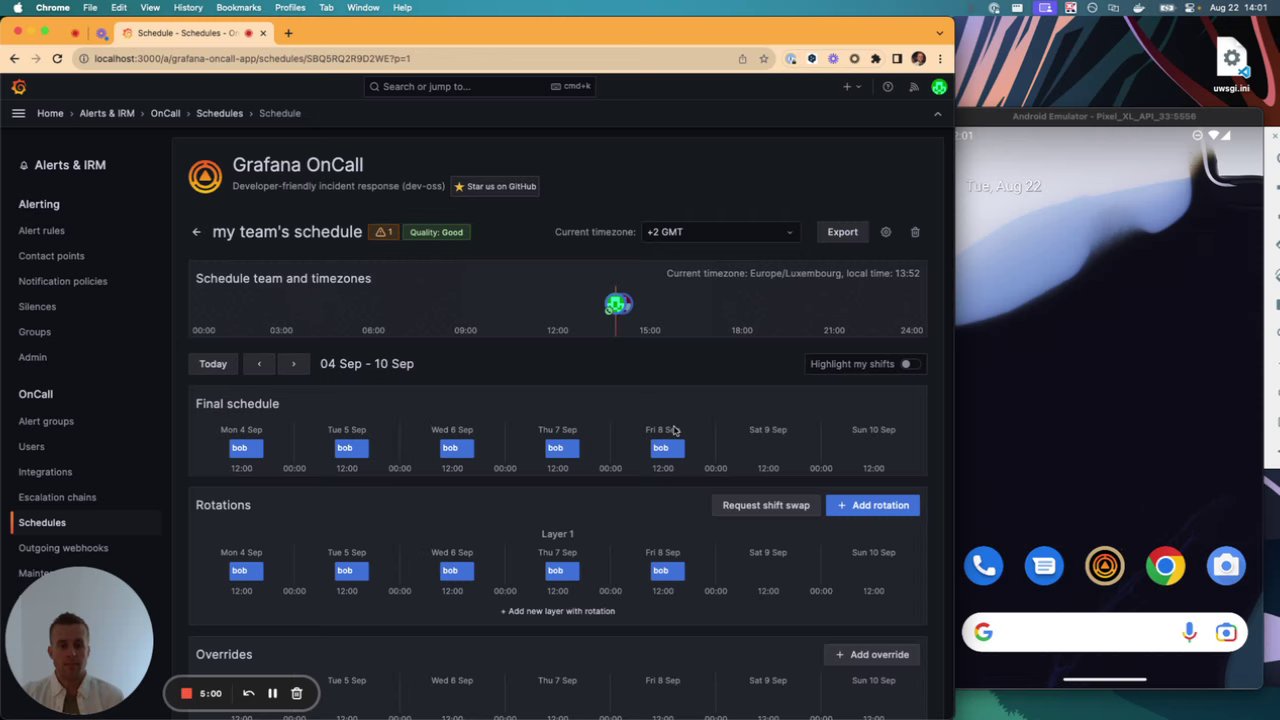Open the History menu
Screen dimensions: 1280x720
(x=188, y=7)
